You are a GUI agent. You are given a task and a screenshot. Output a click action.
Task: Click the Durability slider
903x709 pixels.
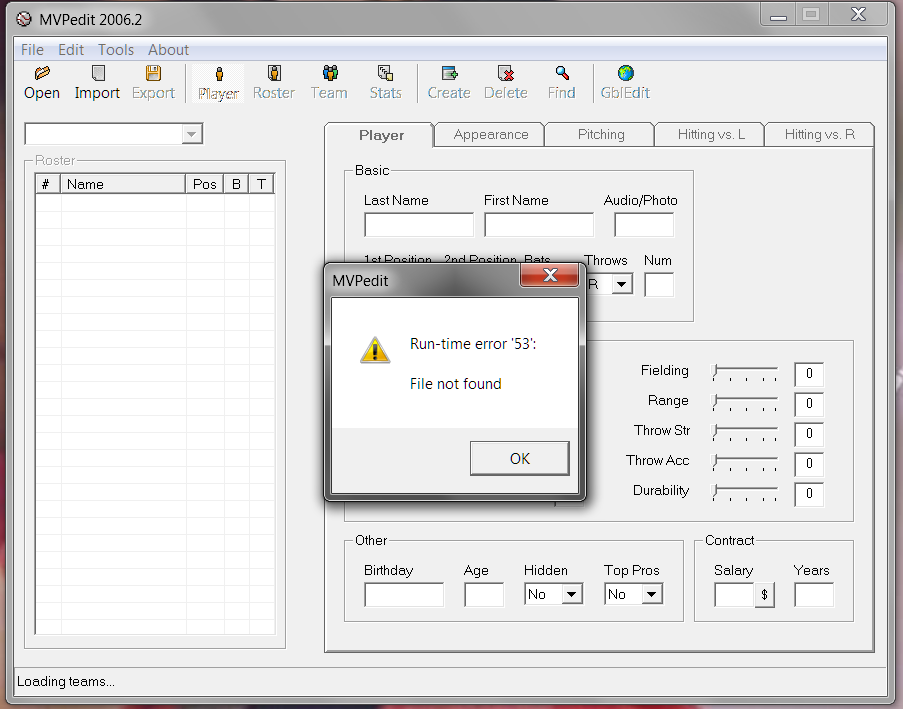click(x=745, y=492)
